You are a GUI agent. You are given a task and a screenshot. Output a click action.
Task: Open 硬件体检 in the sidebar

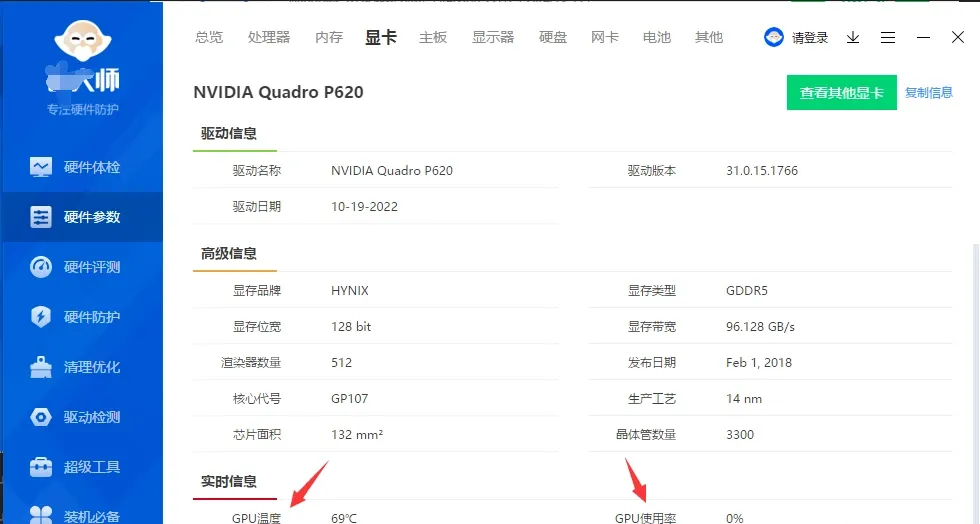pyautogui.click(x=81, y=167)
